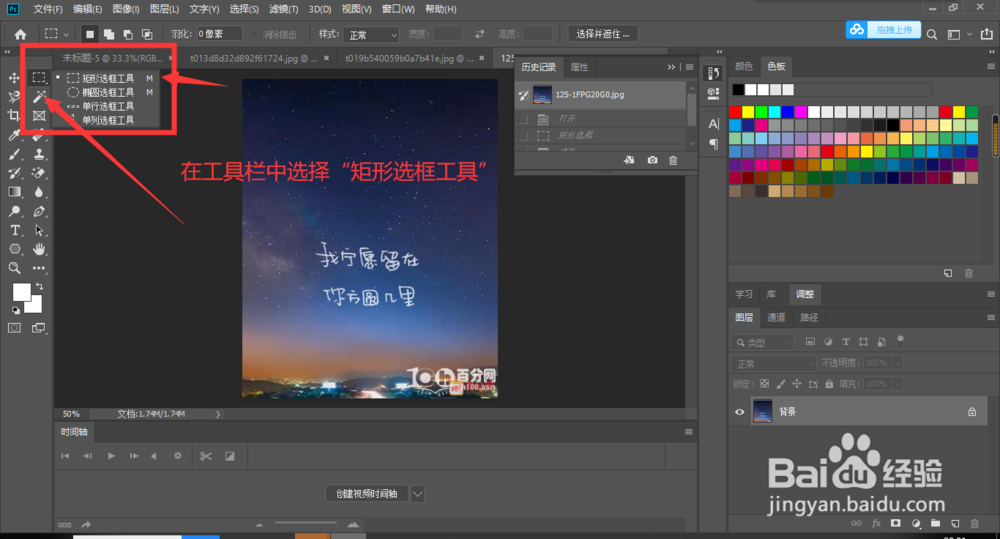Image resolution: width=1000 pixels, height=539 pixels.
Task: Select the Dodge tool
Action: tap(14, 211)
